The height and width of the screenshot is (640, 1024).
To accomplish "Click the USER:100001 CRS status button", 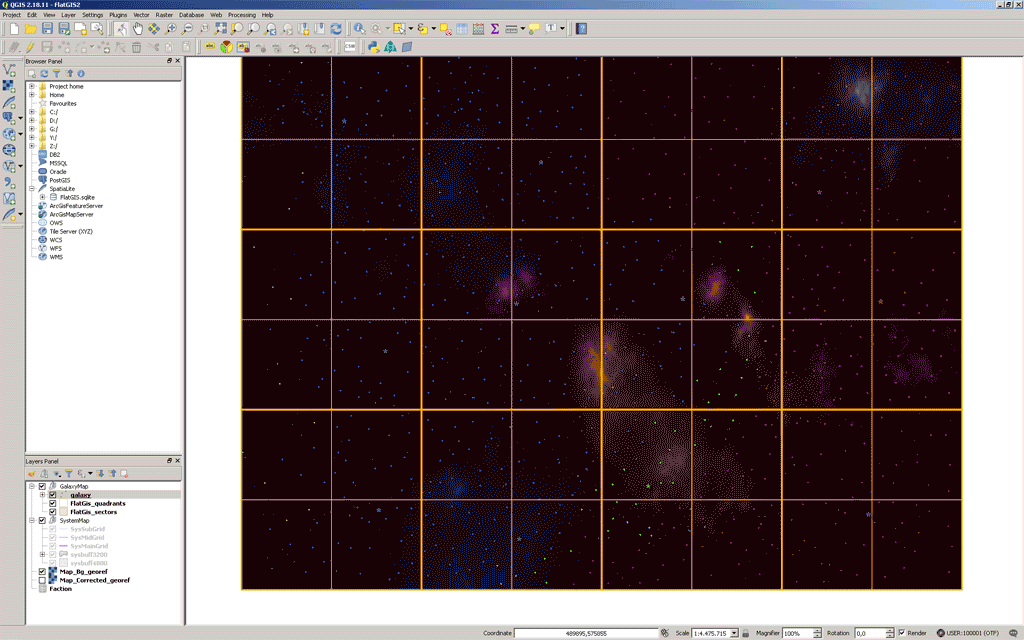I will 967,633.
